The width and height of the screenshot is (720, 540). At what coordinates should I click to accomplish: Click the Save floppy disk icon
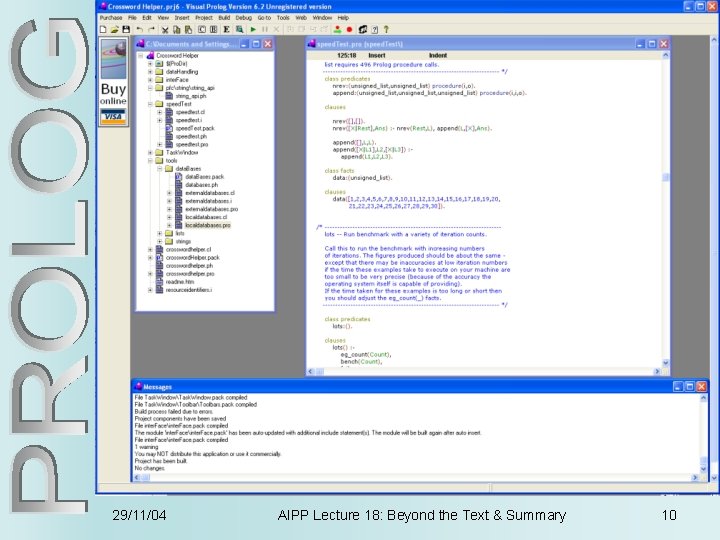126,29
